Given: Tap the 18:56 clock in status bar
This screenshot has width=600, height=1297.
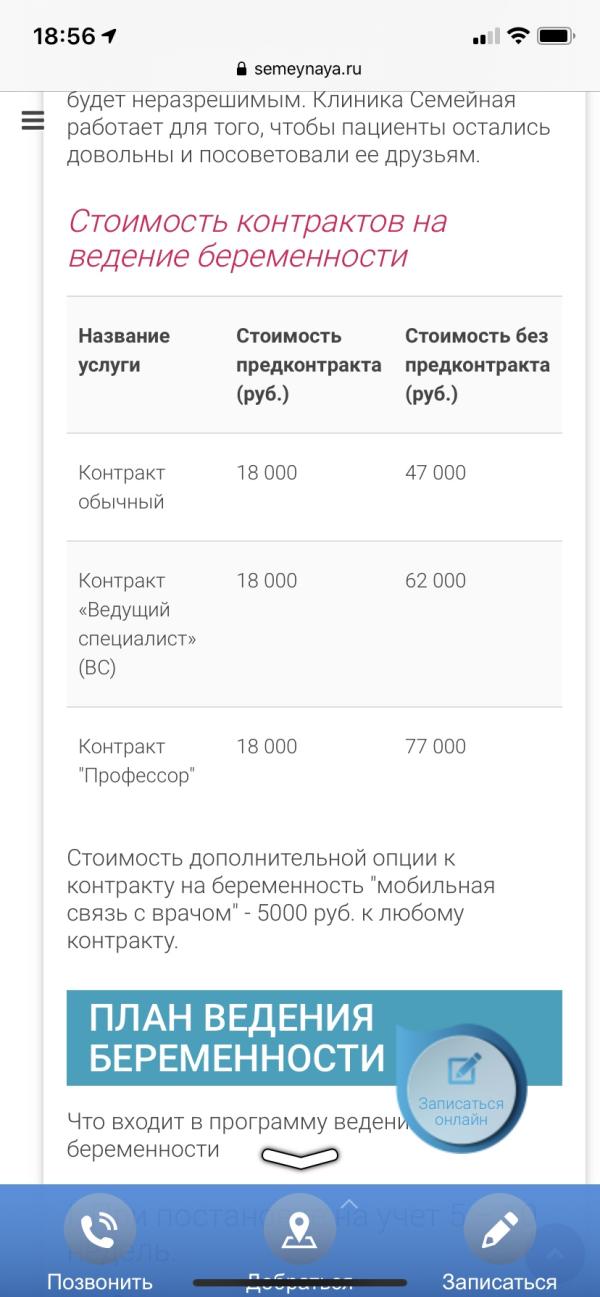Looking at the screenshot, I should tap(64, 36).
